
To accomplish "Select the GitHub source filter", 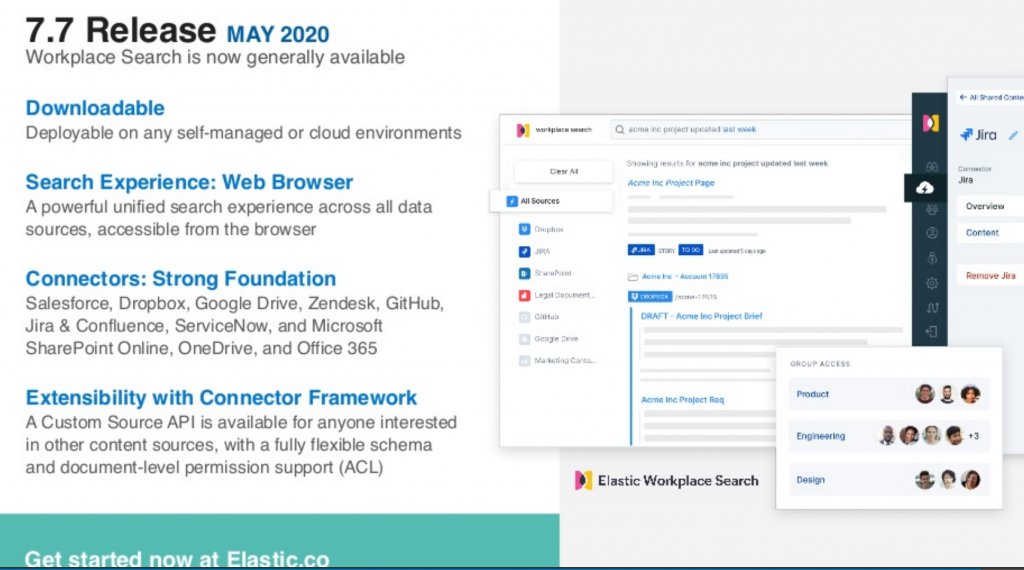I will tap(539, 317).
